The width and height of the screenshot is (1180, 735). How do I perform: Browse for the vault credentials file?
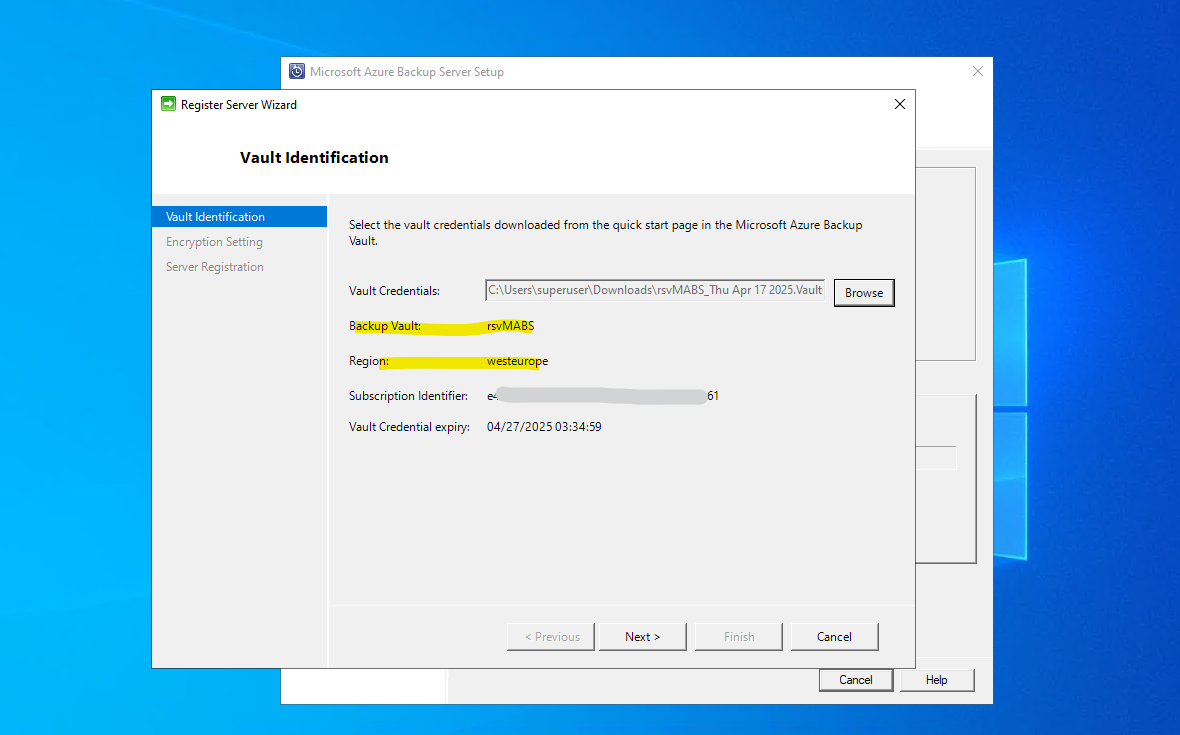[x=864, y=293]
